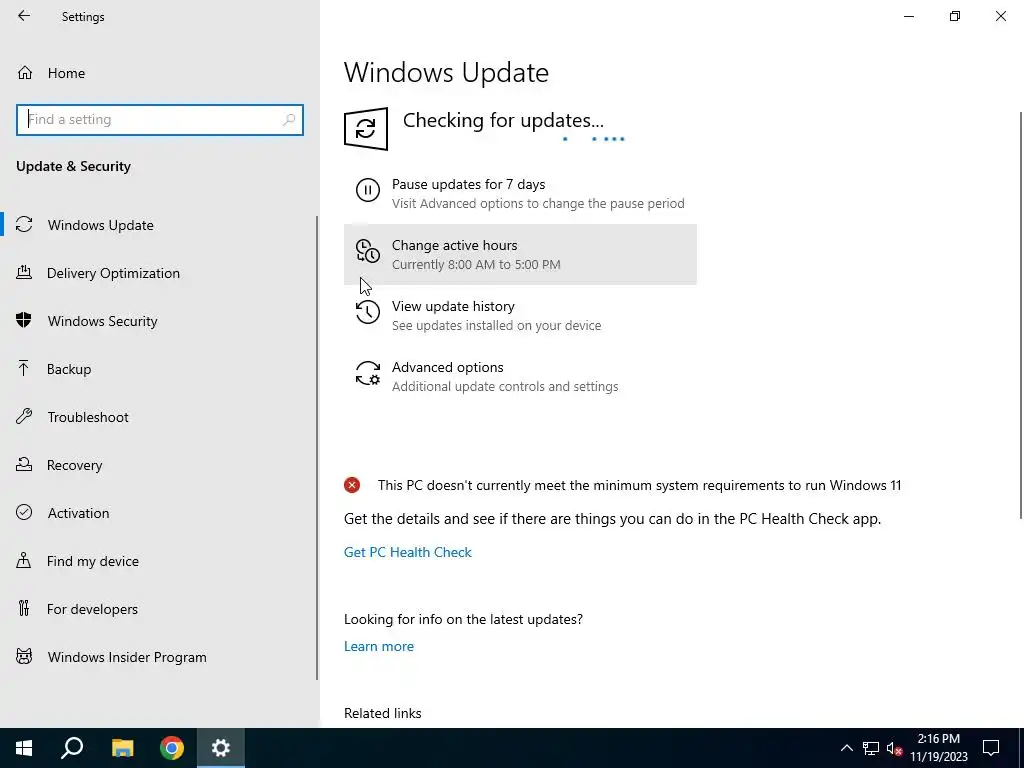The image size is (1024, 768).
Task: Open Change active hours
Action: pyautogui.click(x=520, y=255)
